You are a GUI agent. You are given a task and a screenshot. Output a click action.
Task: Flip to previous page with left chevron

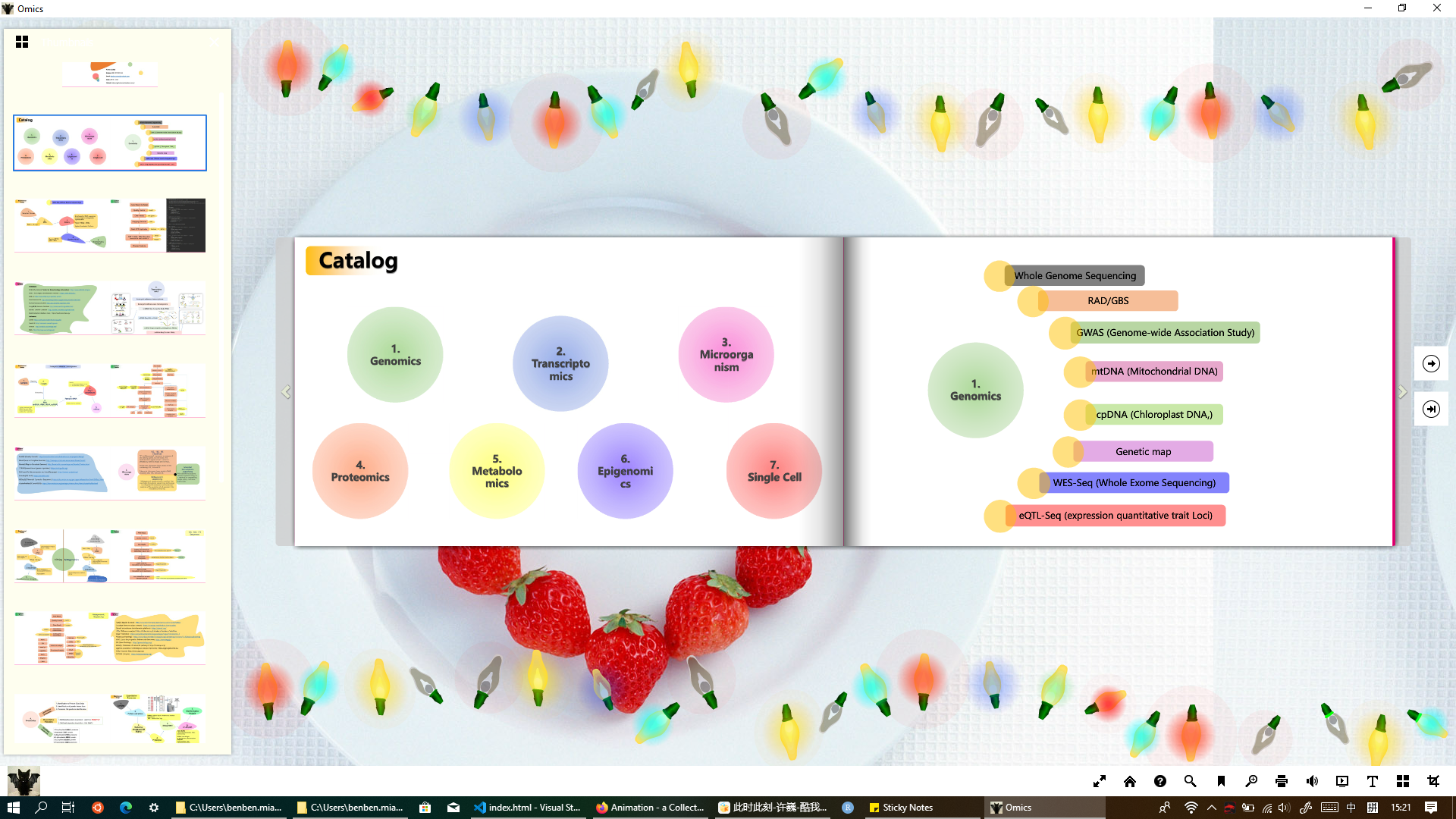point(286,392)
